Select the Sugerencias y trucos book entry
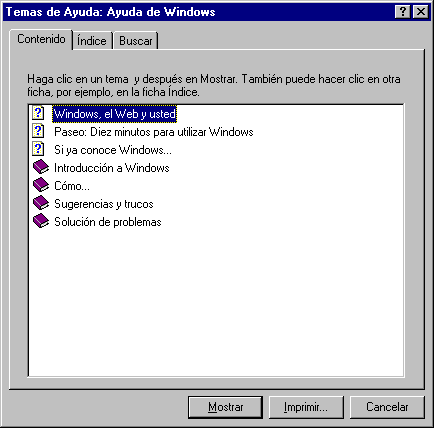434x428 pixels. pyautogui.click(x=104, y=204)
